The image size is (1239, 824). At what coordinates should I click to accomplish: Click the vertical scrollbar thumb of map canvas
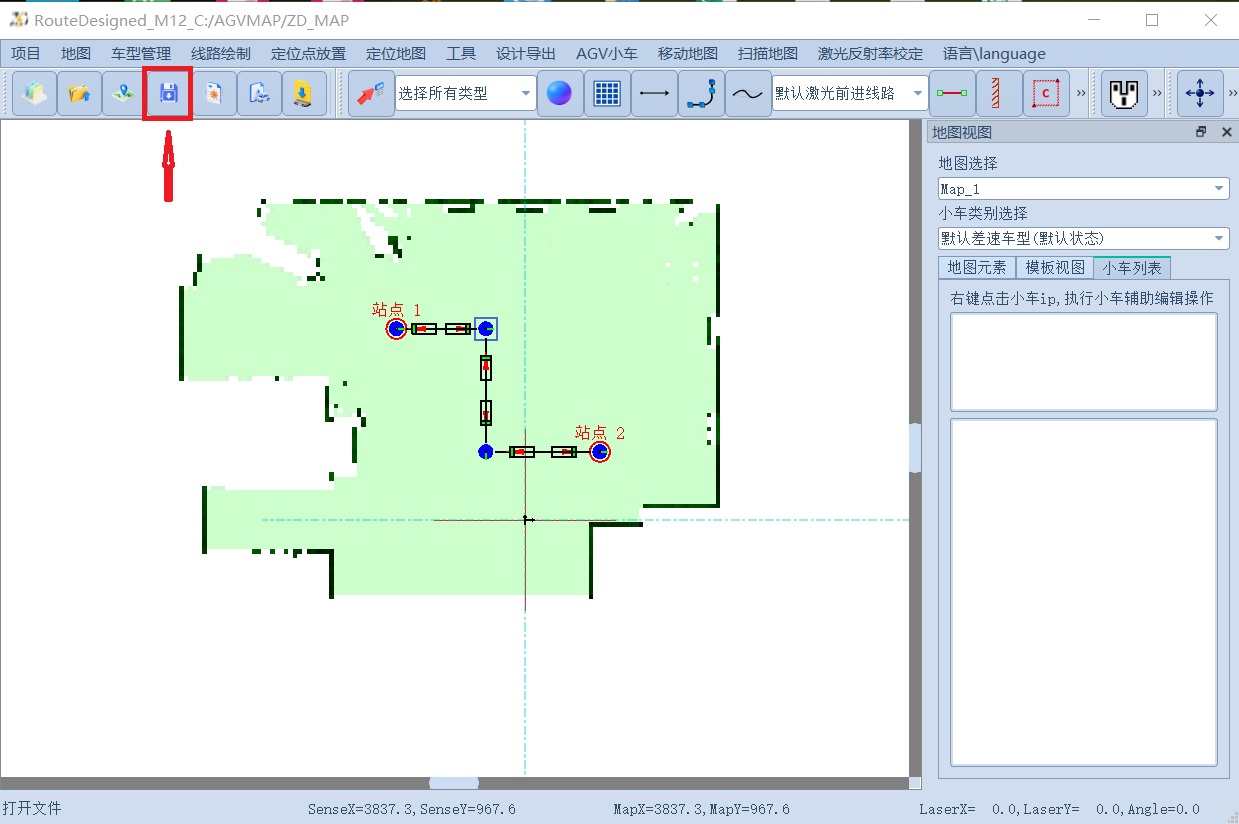click(915, 447)
